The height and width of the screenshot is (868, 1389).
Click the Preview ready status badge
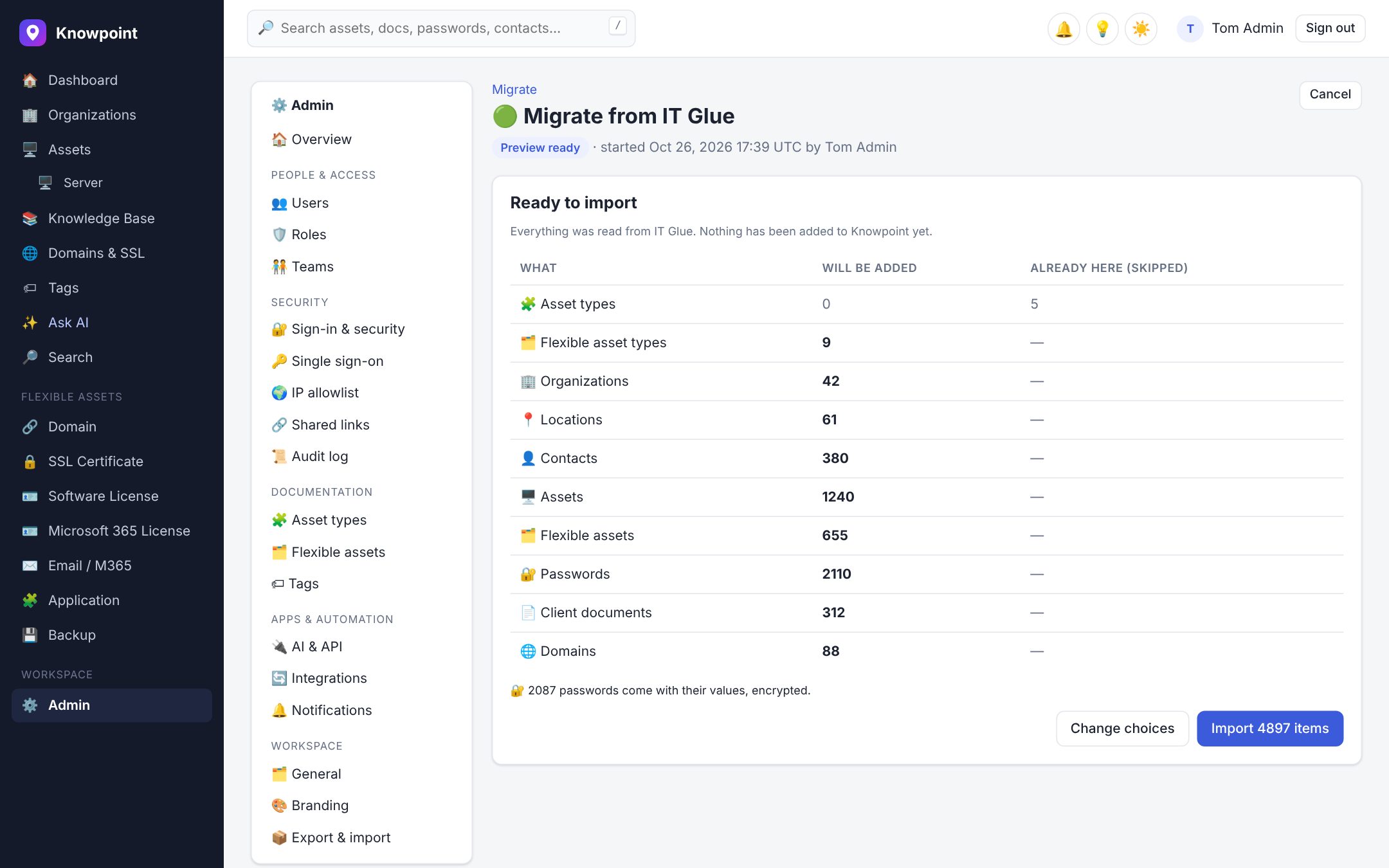[540, 148]
